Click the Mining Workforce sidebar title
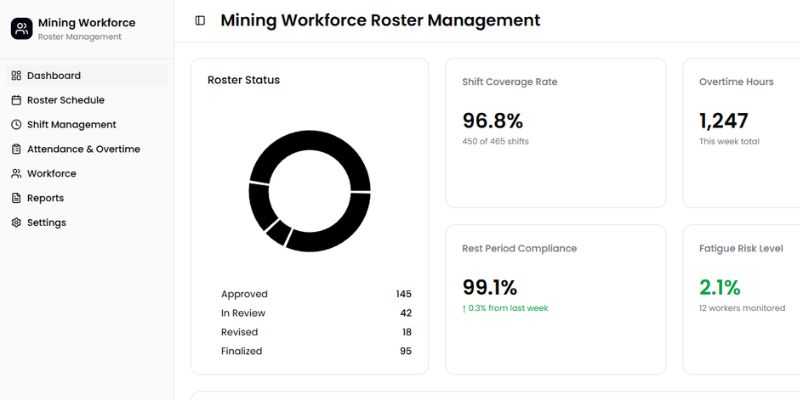This screenshot has height=400, width=800. 87,23
